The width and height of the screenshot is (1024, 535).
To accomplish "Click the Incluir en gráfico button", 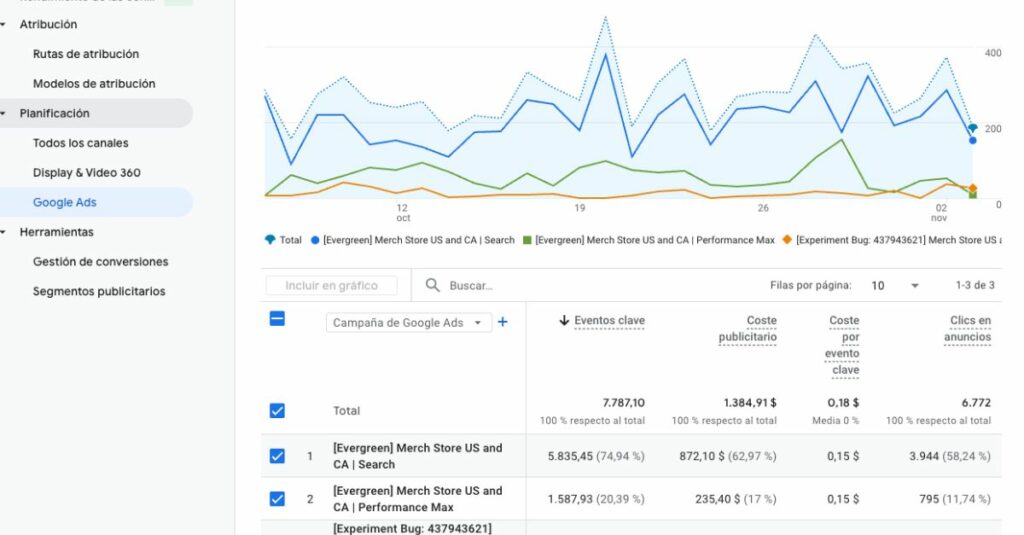I will (331, 286).
